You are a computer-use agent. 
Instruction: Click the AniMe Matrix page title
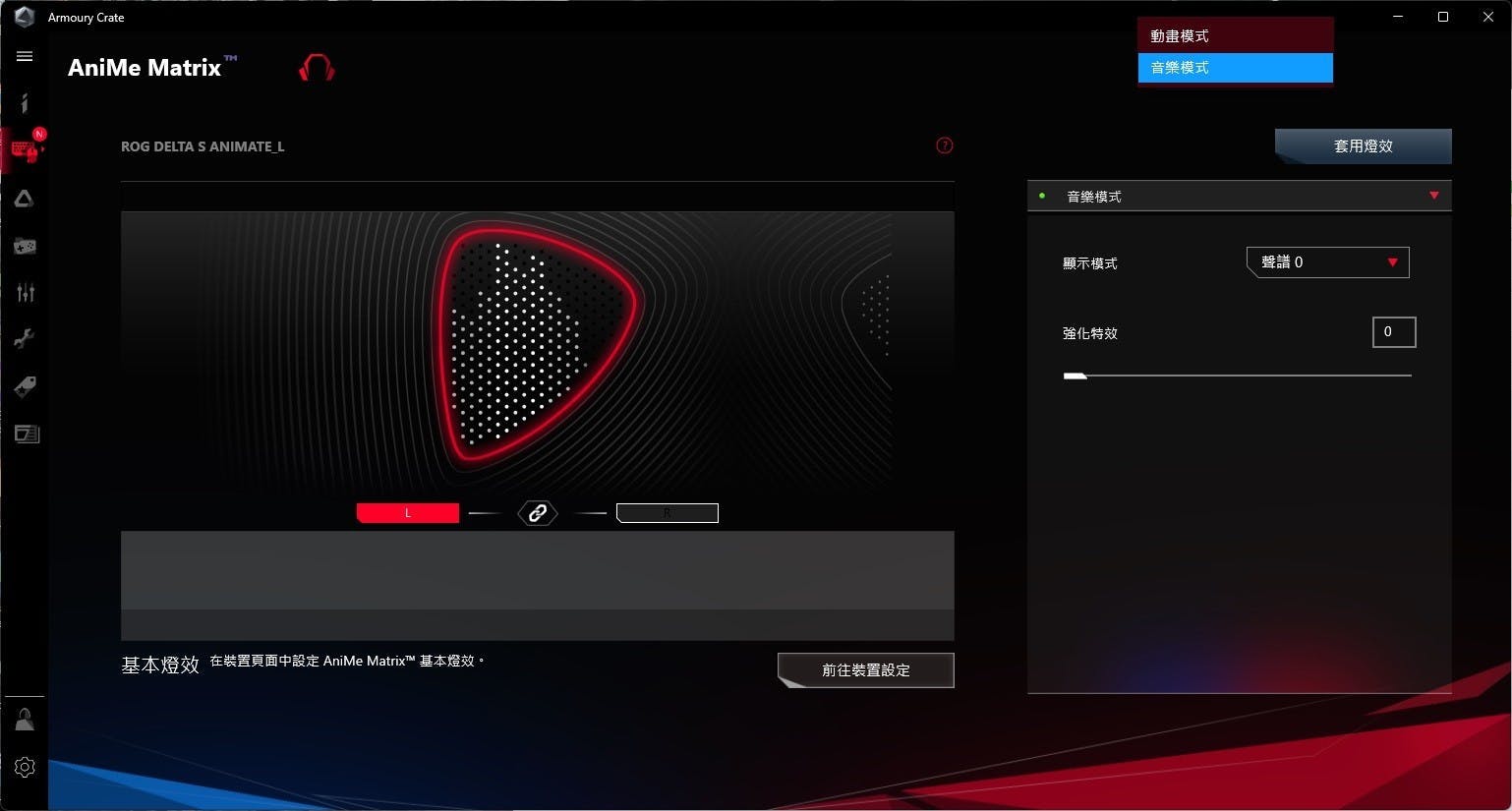(x=151, y=68)
